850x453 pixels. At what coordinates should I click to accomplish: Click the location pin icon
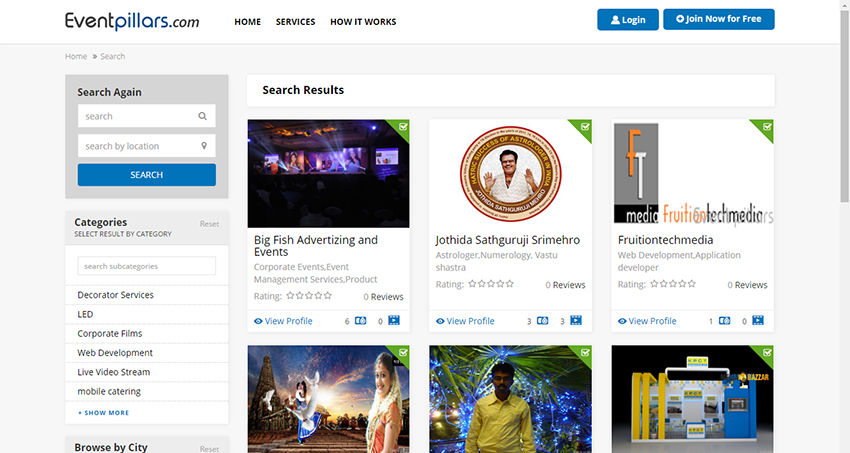click(x=203, y=146)
